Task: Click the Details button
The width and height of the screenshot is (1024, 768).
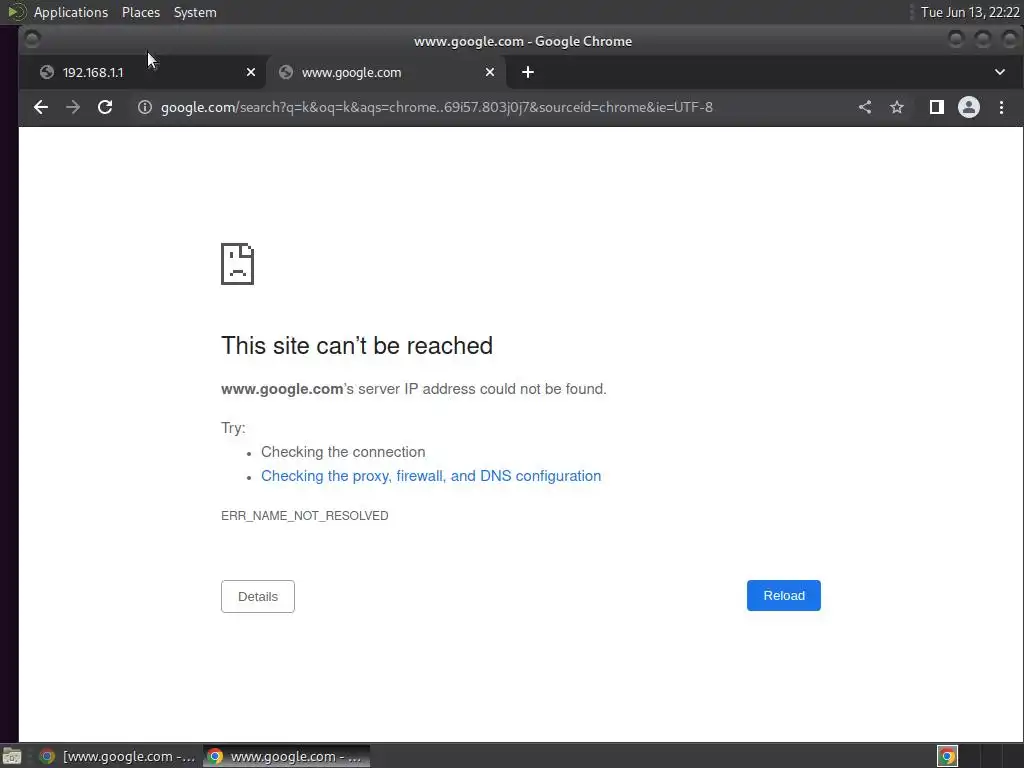Action: coord(258,596)
